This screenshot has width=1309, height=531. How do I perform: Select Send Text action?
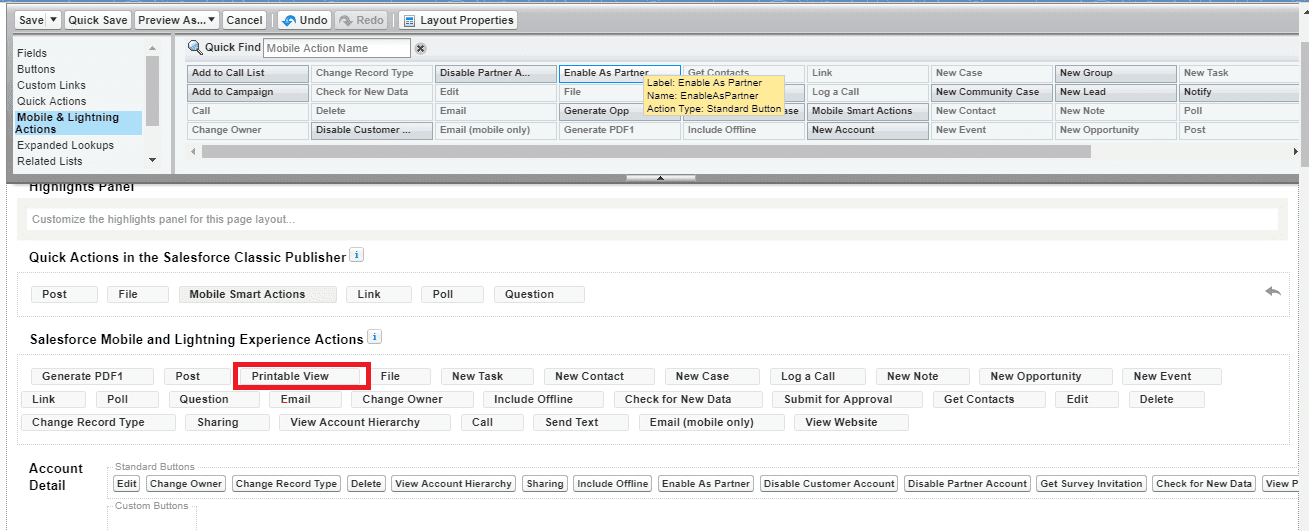click(x=581, y=422)
